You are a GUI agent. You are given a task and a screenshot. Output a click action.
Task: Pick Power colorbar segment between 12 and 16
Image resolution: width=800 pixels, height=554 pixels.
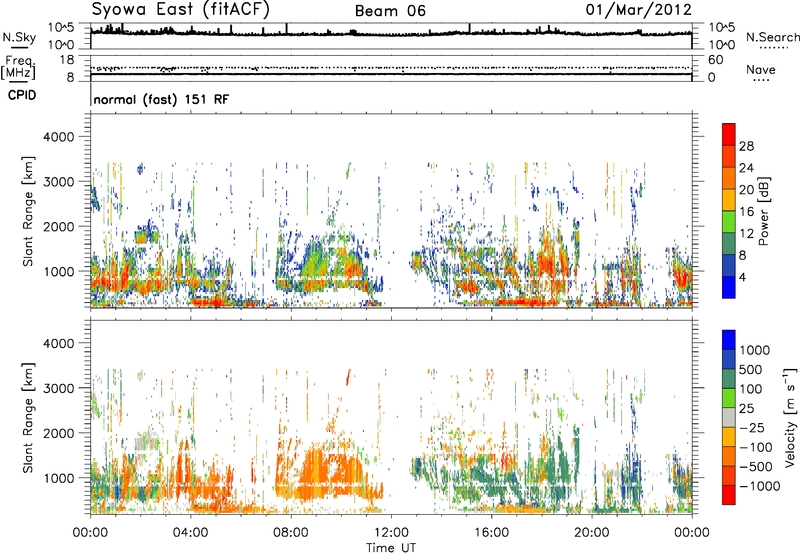pos(729,222)
